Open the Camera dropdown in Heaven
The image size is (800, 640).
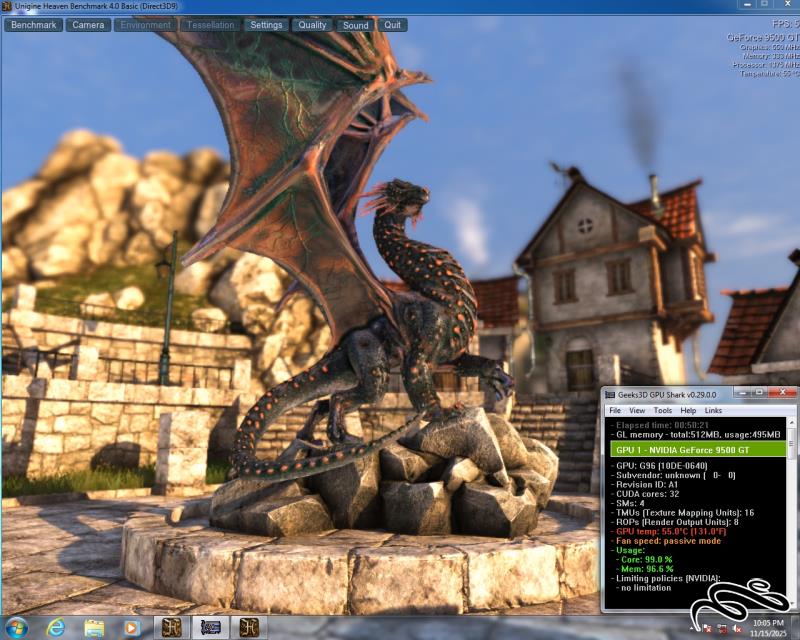[x=88, y=25]
